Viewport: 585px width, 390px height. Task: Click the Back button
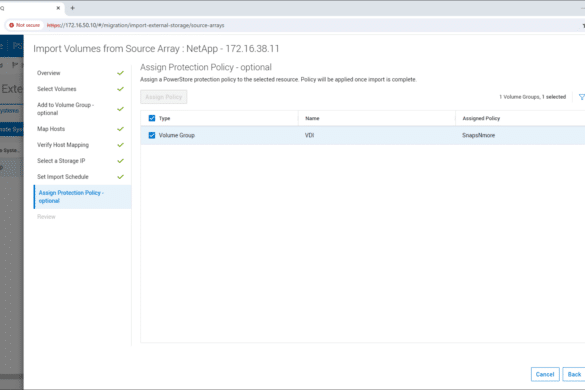click(574, 374)
